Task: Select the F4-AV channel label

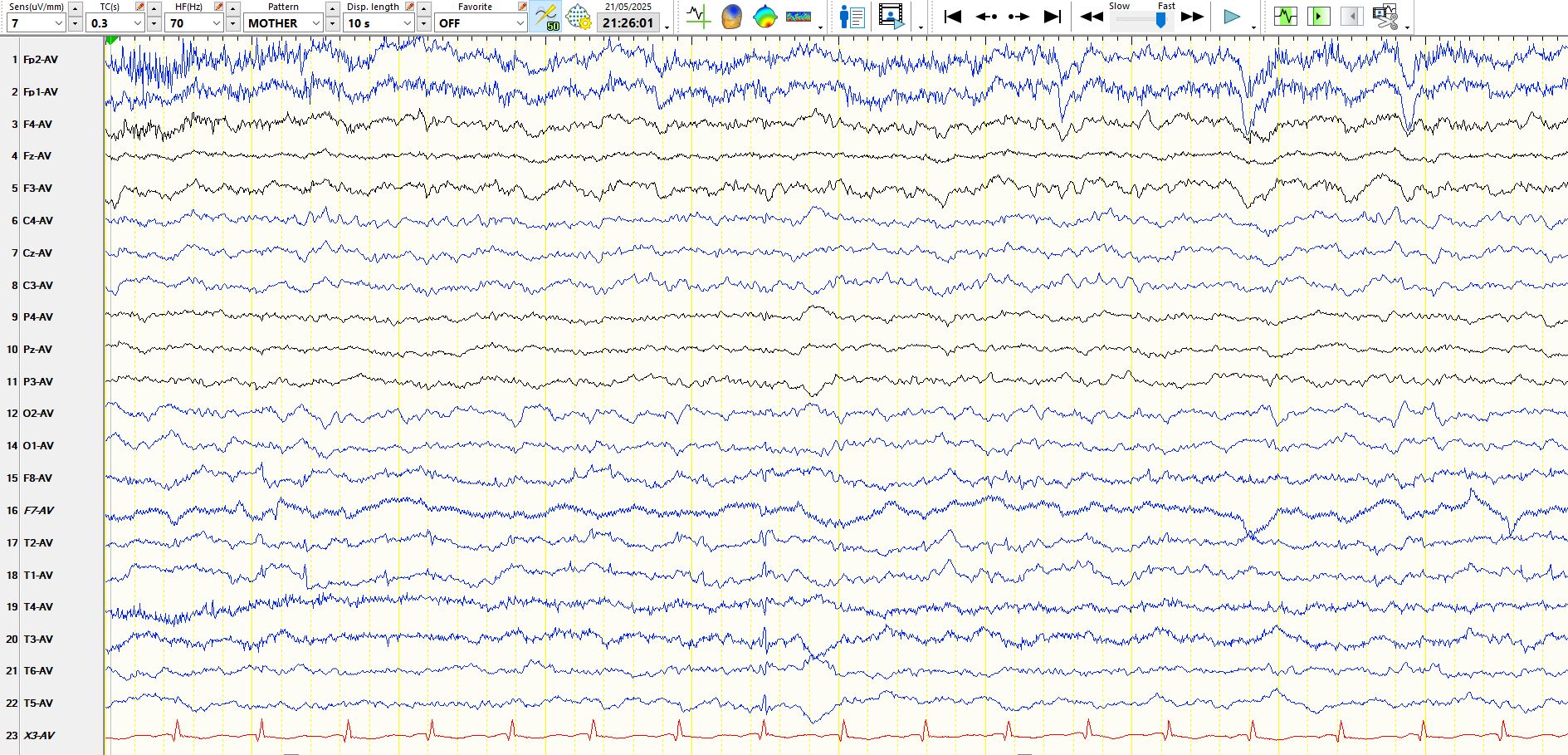Action: click(37, 125)
